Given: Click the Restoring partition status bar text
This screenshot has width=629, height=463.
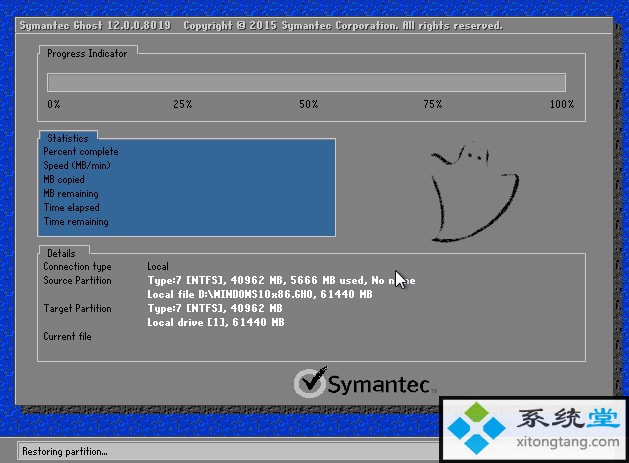Looking at the screenshot, I should 65,452.
